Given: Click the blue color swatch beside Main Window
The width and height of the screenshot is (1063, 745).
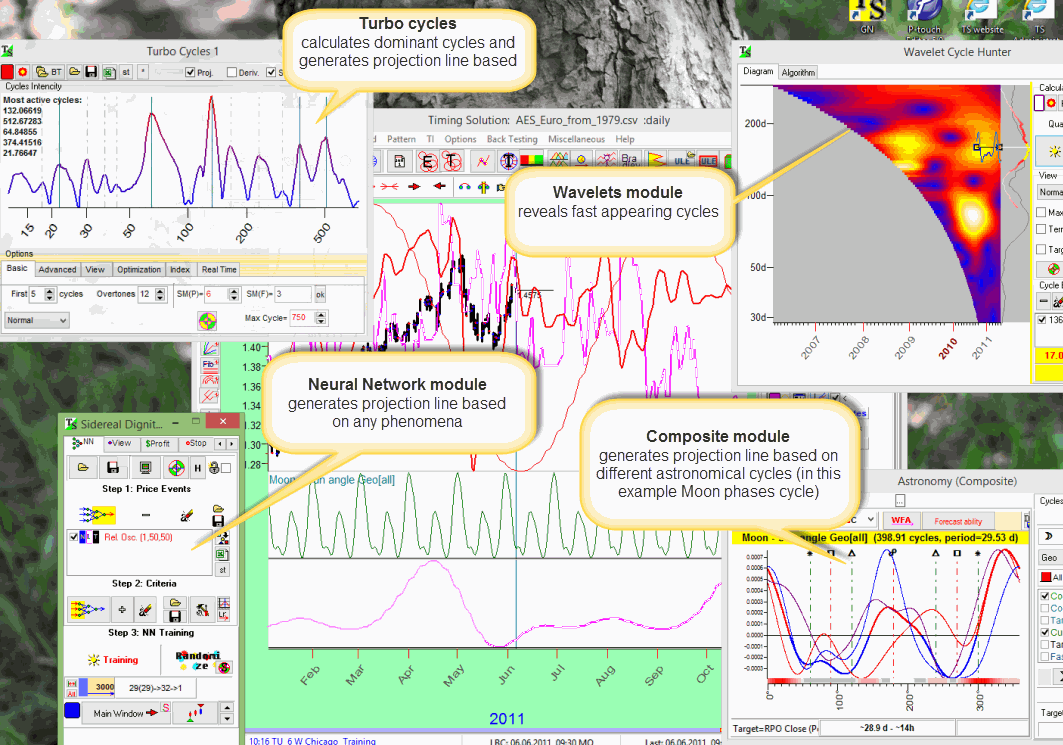Looking at the screenshot, I should click(x=73, y=712).
